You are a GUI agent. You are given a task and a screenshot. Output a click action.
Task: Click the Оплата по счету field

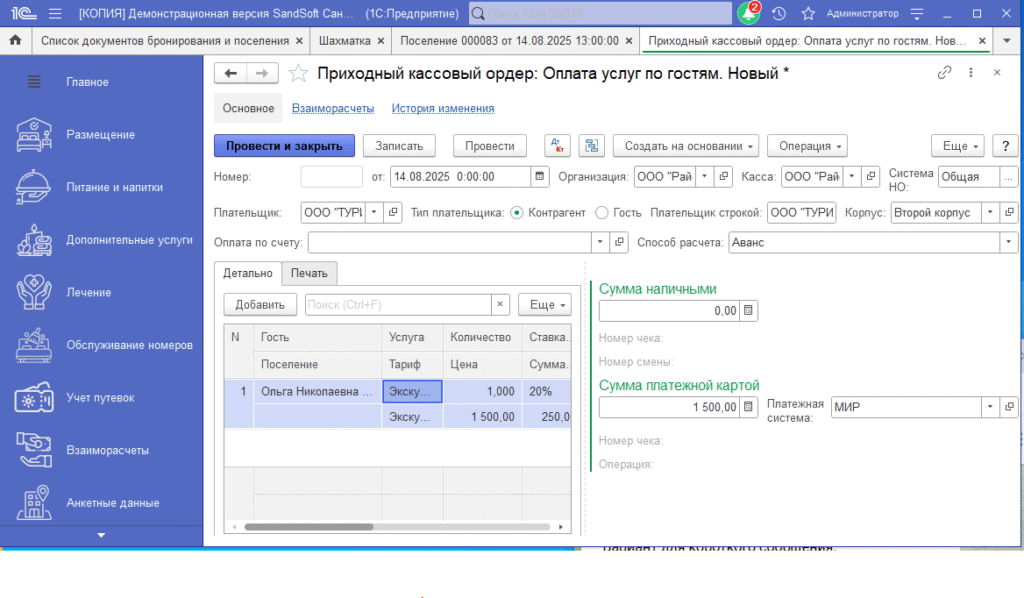coord(450,243)
